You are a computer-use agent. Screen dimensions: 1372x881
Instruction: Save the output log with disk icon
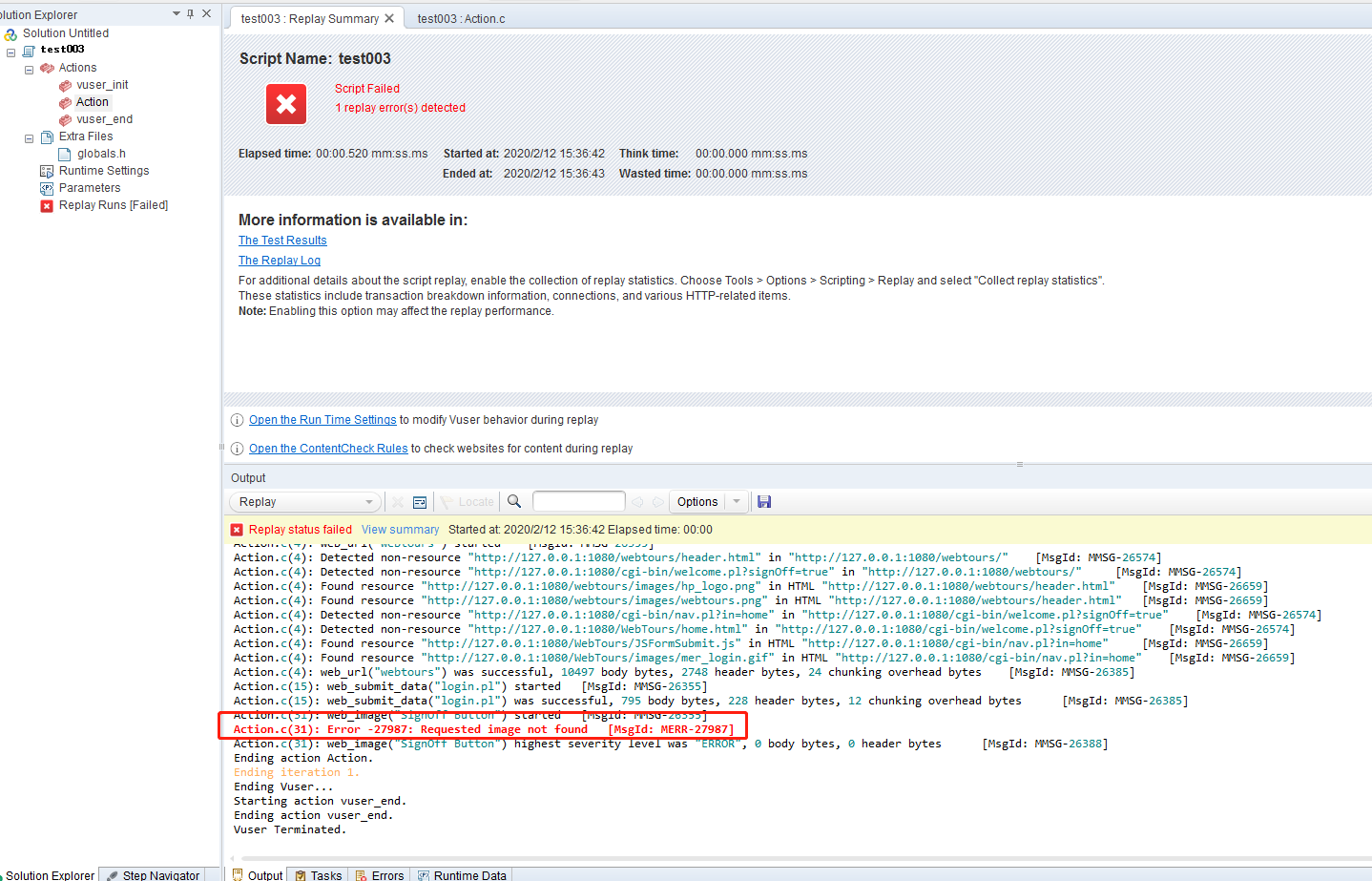point(764,502)
